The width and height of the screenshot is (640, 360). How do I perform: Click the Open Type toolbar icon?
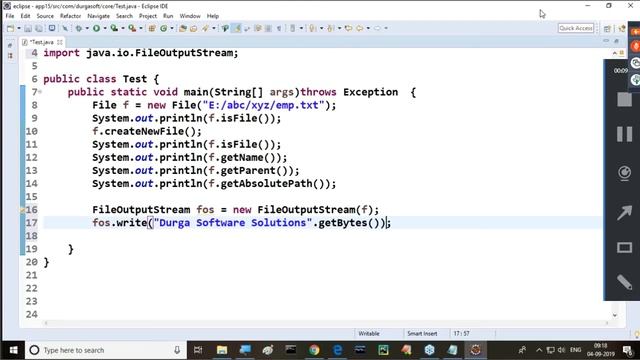183,28
